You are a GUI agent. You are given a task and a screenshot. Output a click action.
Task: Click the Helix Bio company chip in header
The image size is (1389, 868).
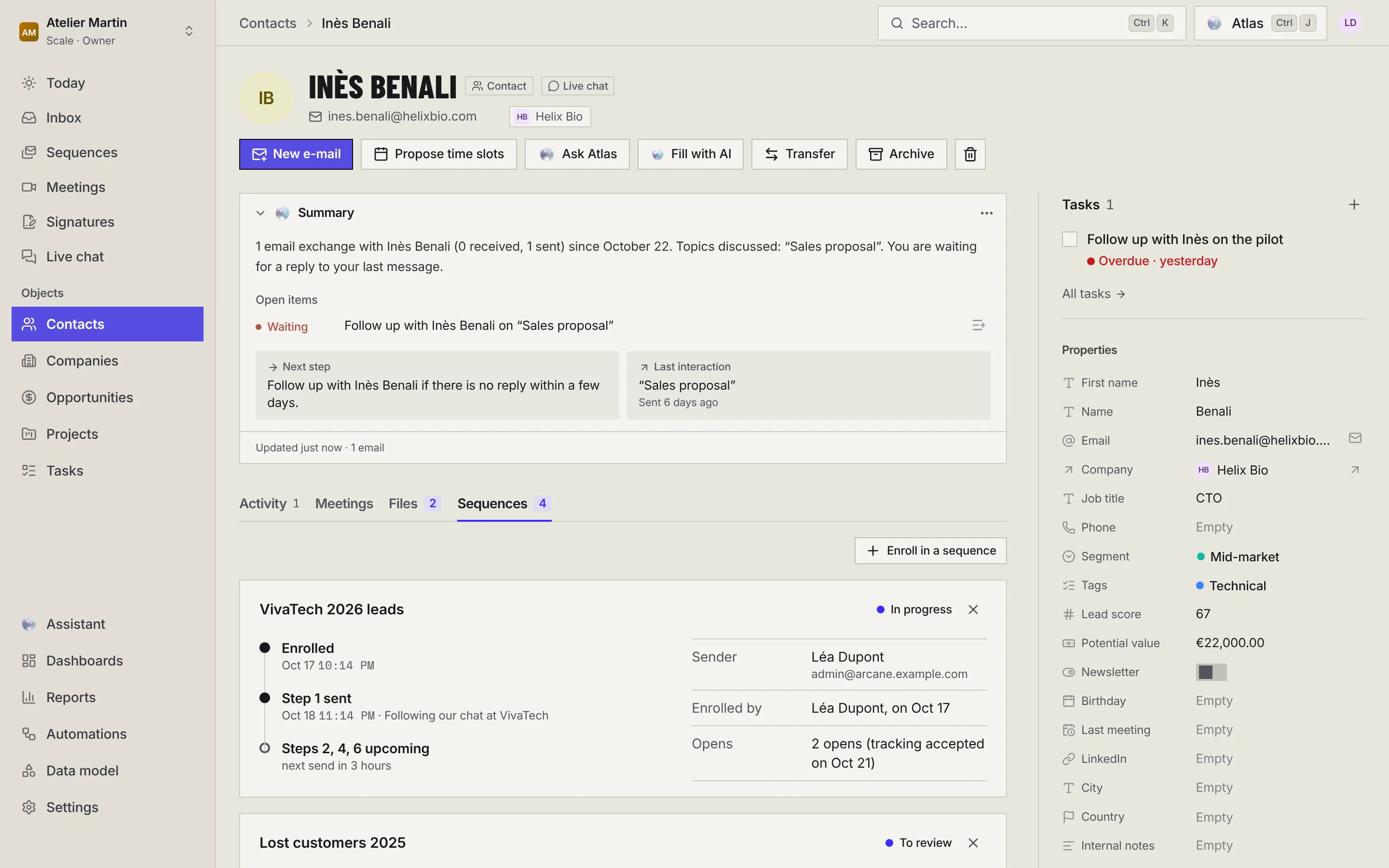coord(550,117)
